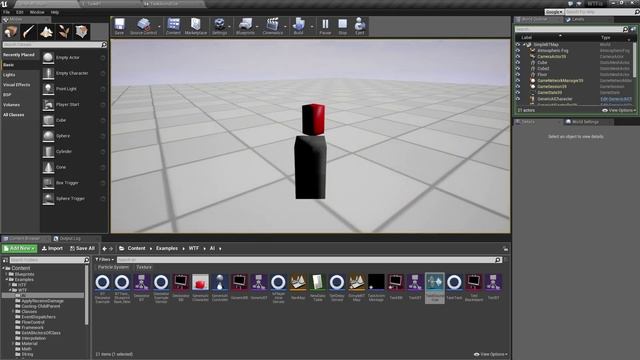Expand the arrow after AI in breadcrumb
The image size is (640, 360).
220,249
